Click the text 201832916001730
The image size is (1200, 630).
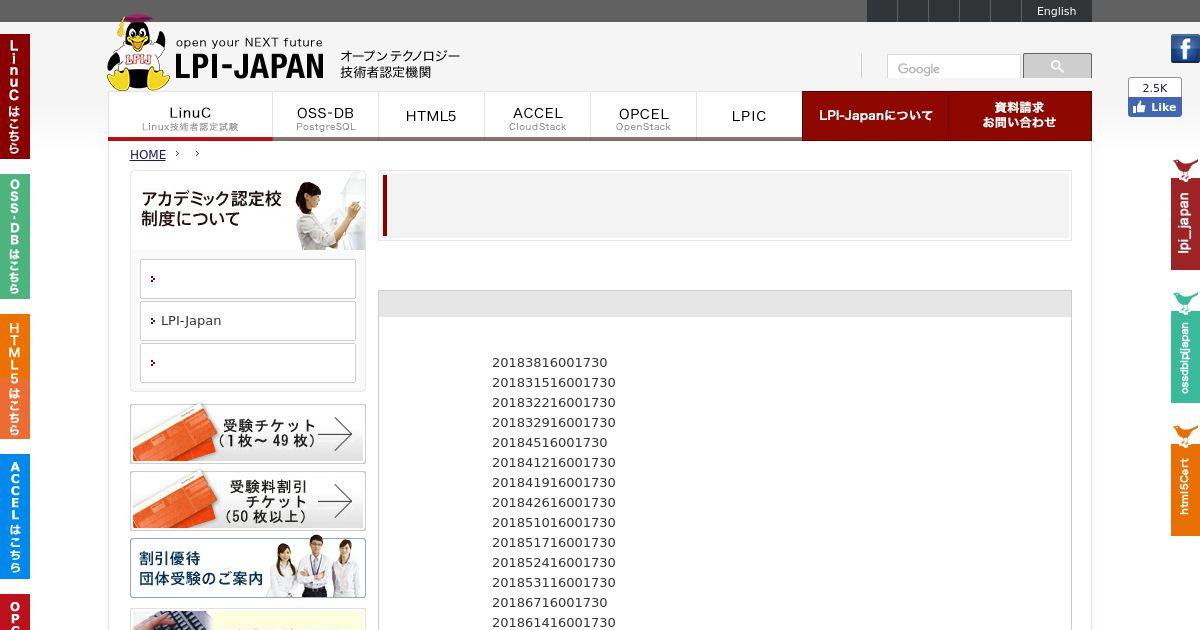(553, 423)
